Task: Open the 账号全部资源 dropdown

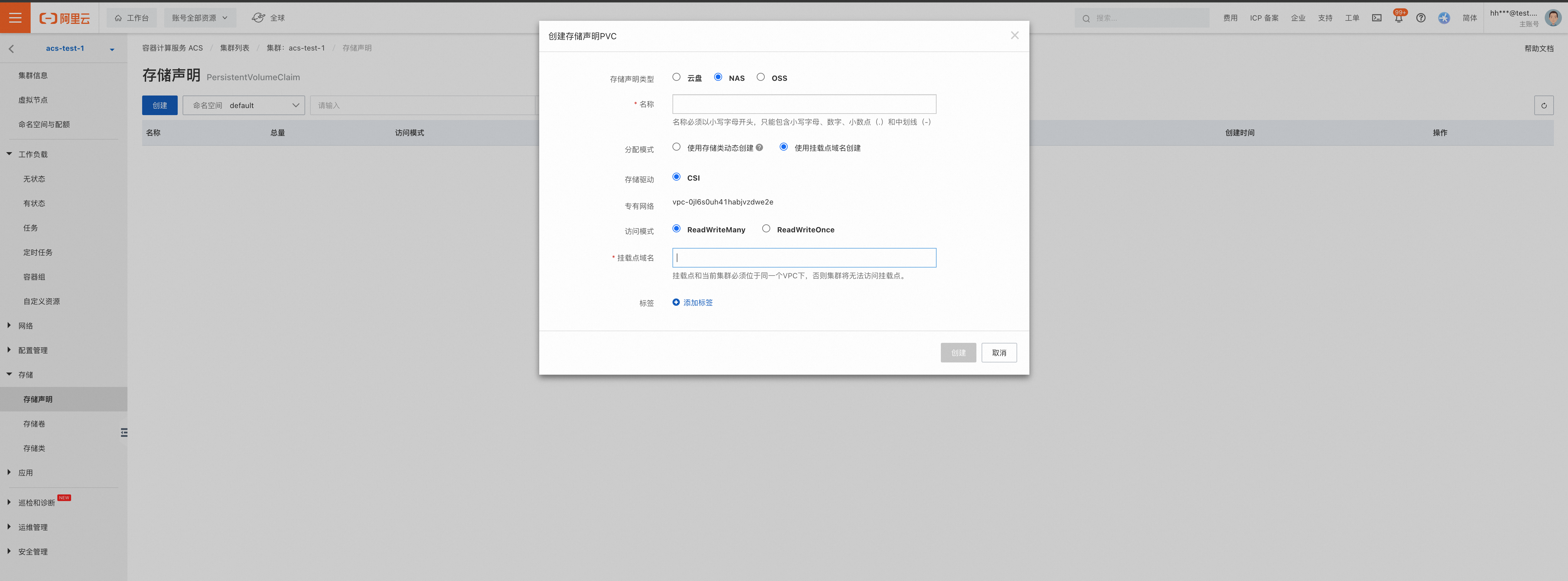Action: point(200,18)
